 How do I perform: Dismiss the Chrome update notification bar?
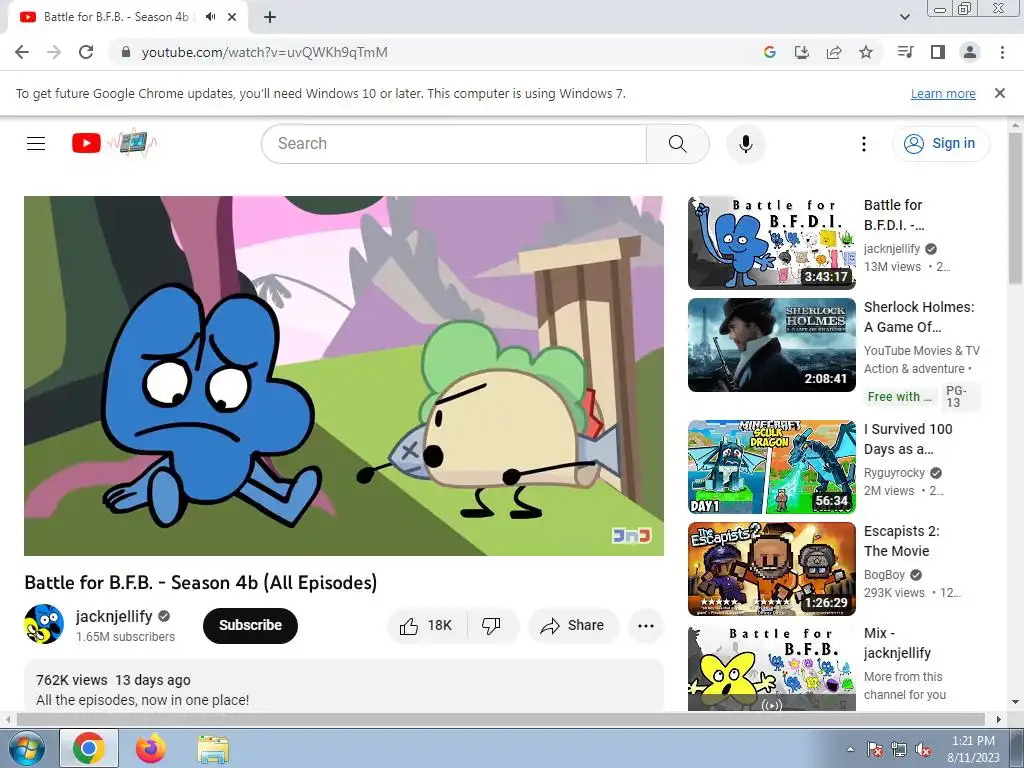(1000, 93)
